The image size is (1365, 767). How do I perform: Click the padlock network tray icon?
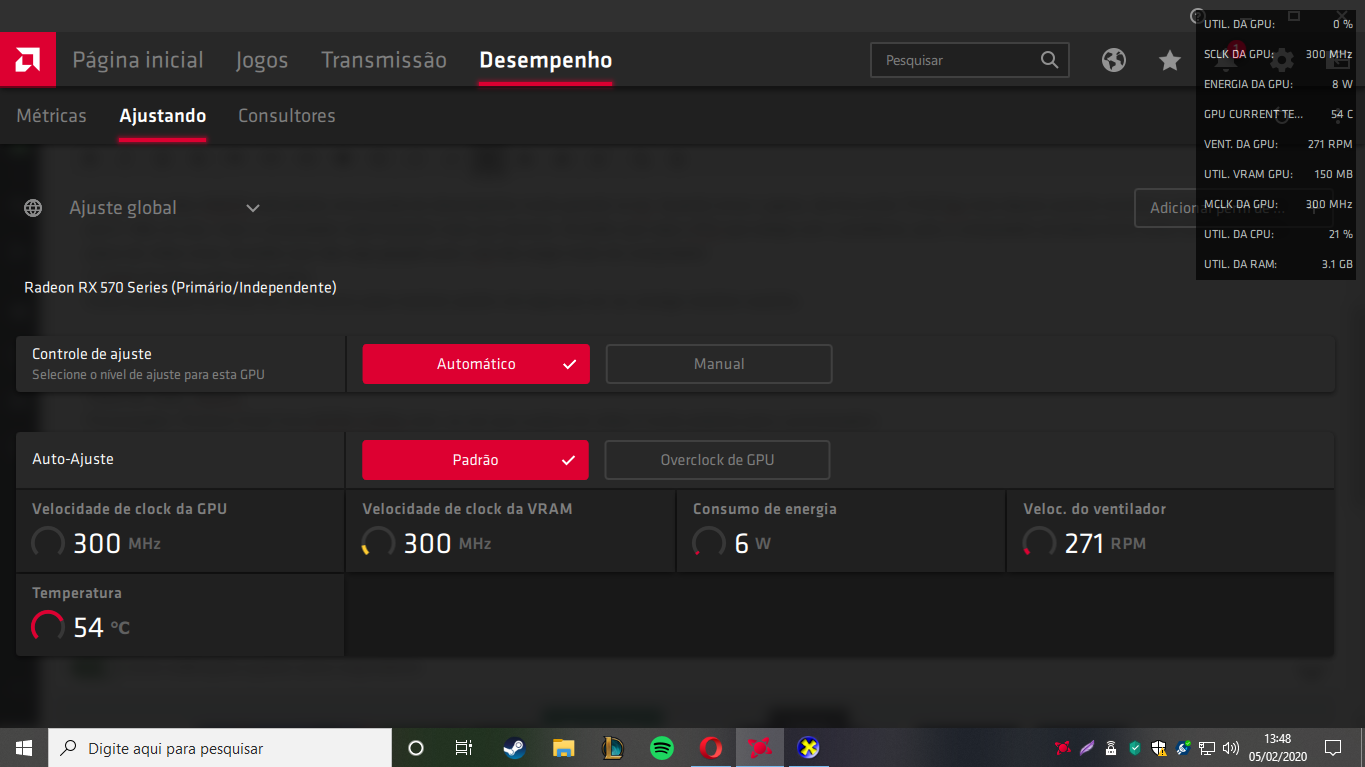[1111, 748]
